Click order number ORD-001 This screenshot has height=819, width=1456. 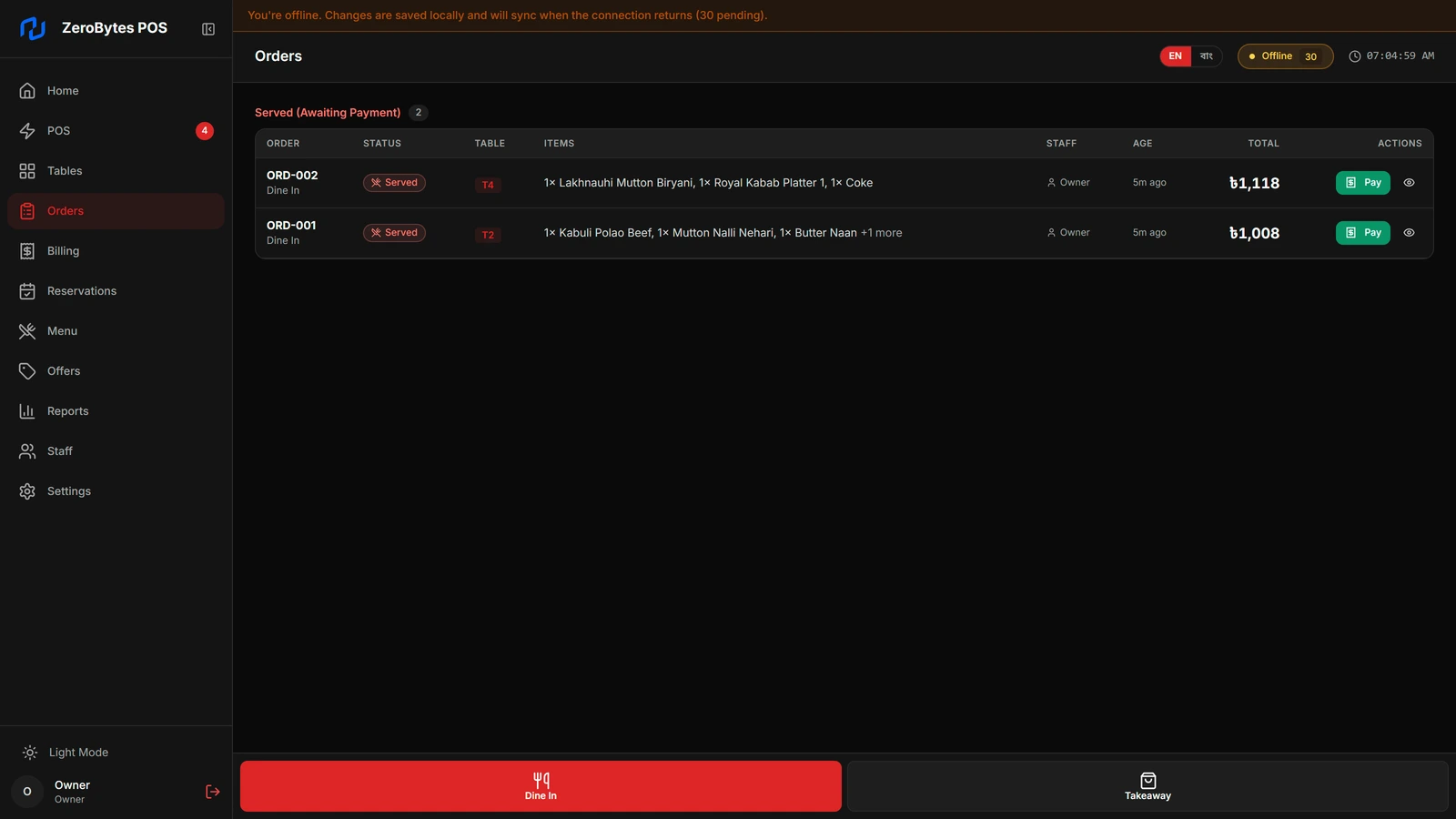(291, 226)
